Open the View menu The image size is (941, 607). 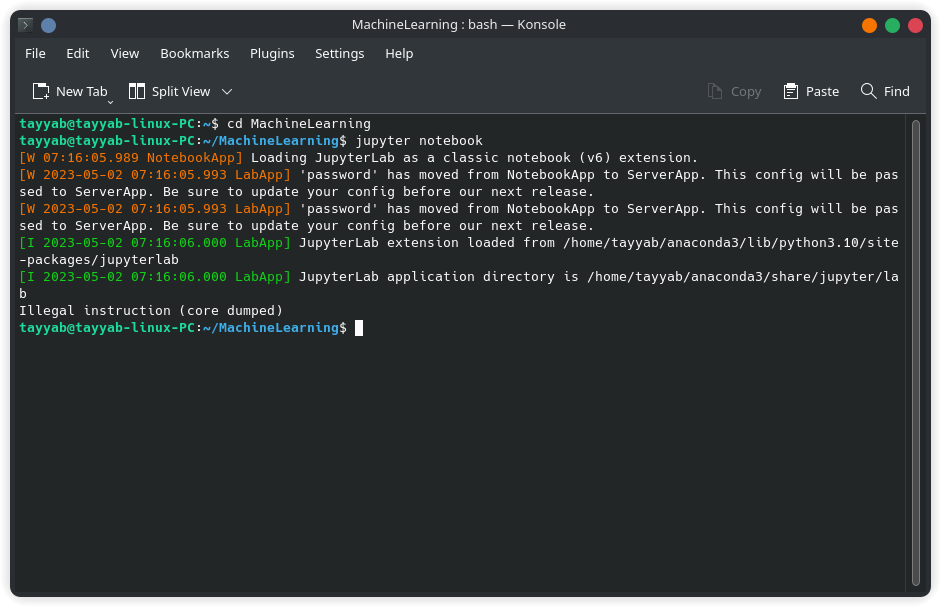(125, 53)
